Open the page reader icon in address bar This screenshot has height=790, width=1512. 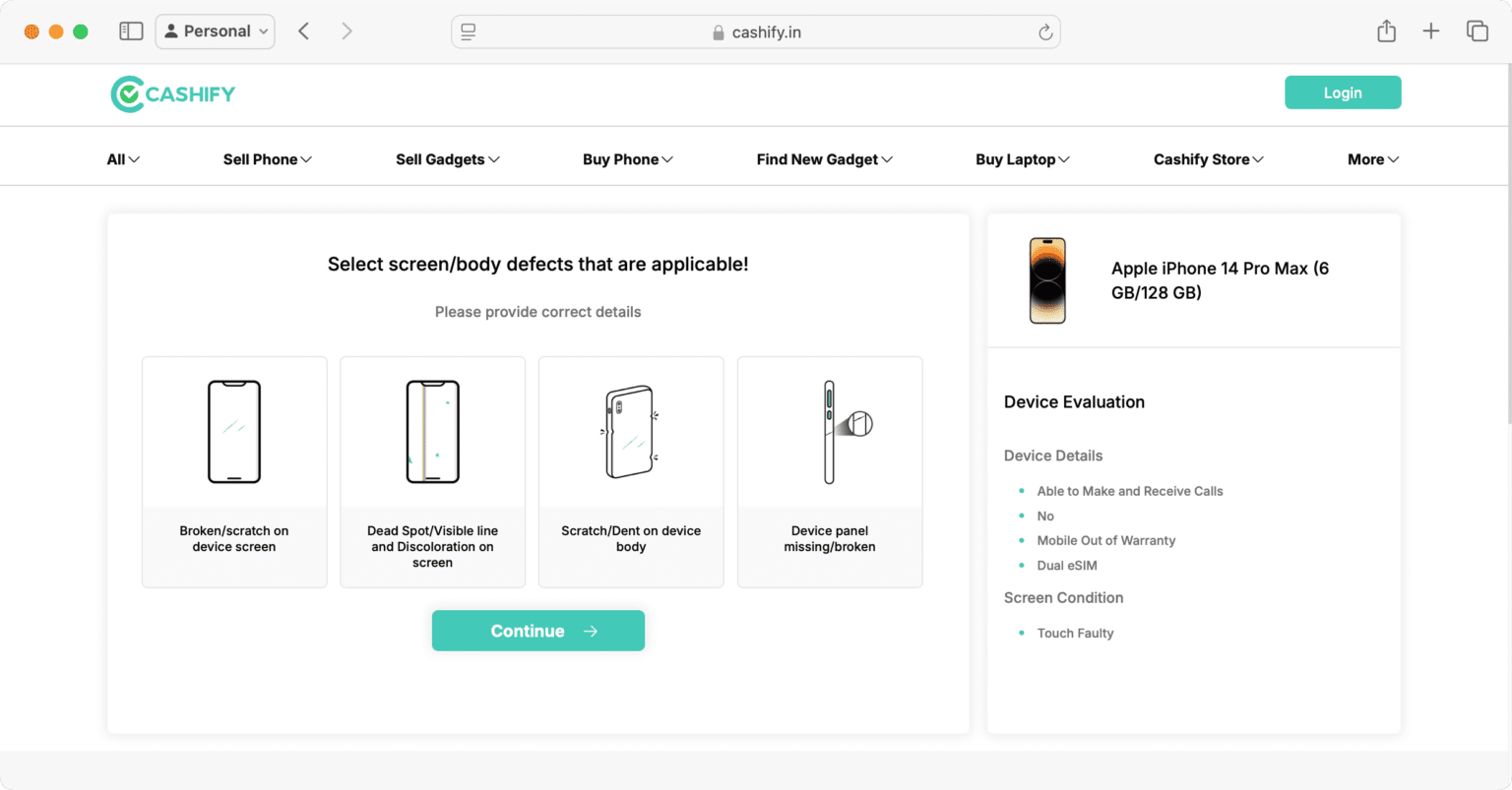pos(469,32)
